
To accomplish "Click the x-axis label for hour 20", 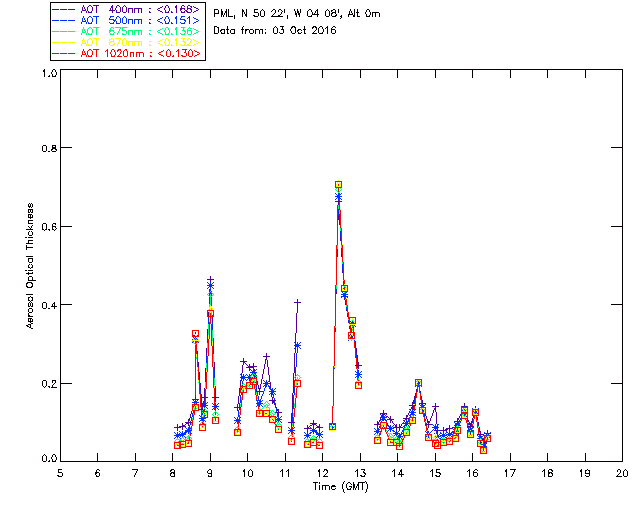I will click(x=622, y=473).
